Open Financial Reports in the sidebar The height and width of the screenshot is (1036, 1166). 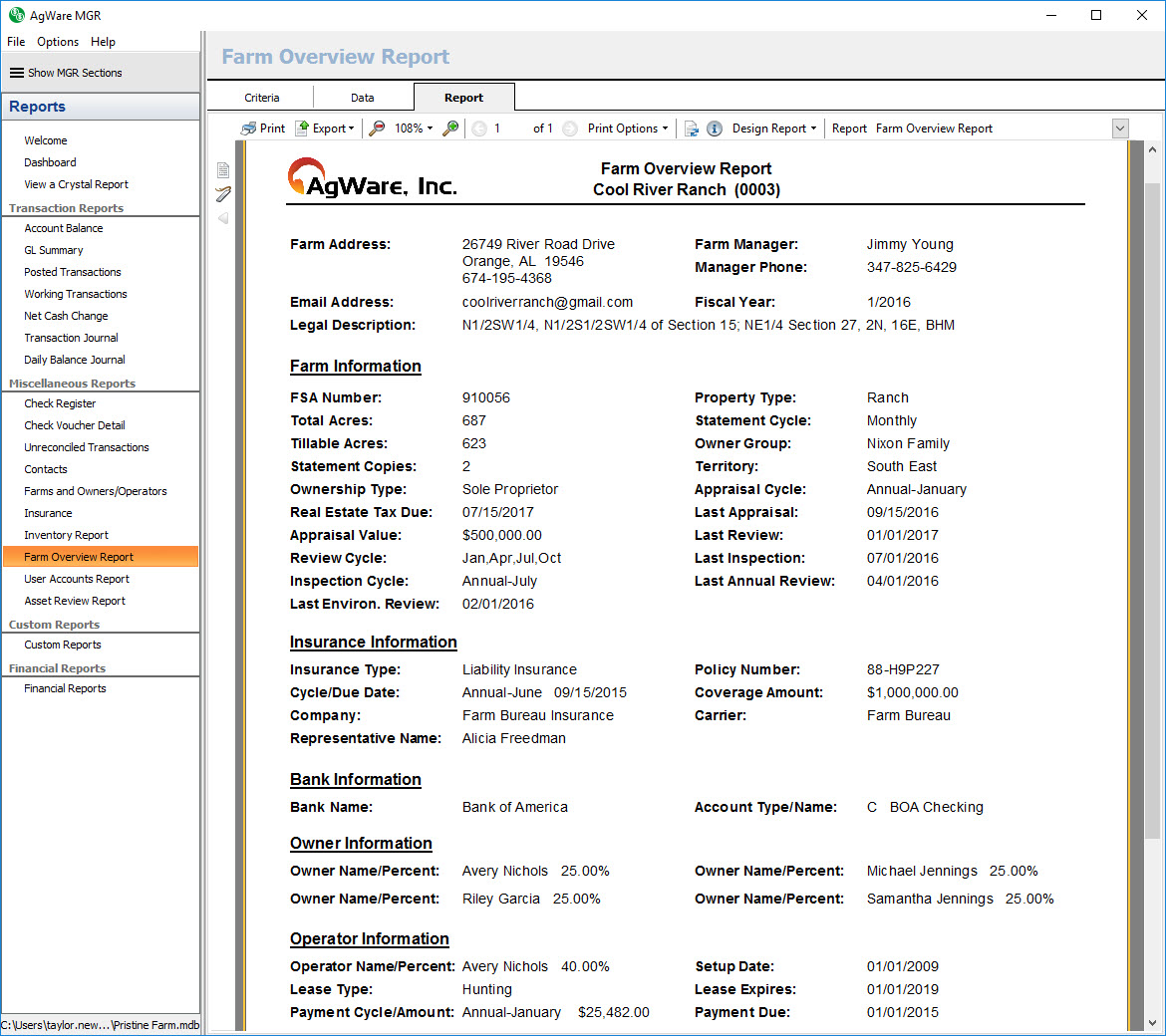[65, 688]
